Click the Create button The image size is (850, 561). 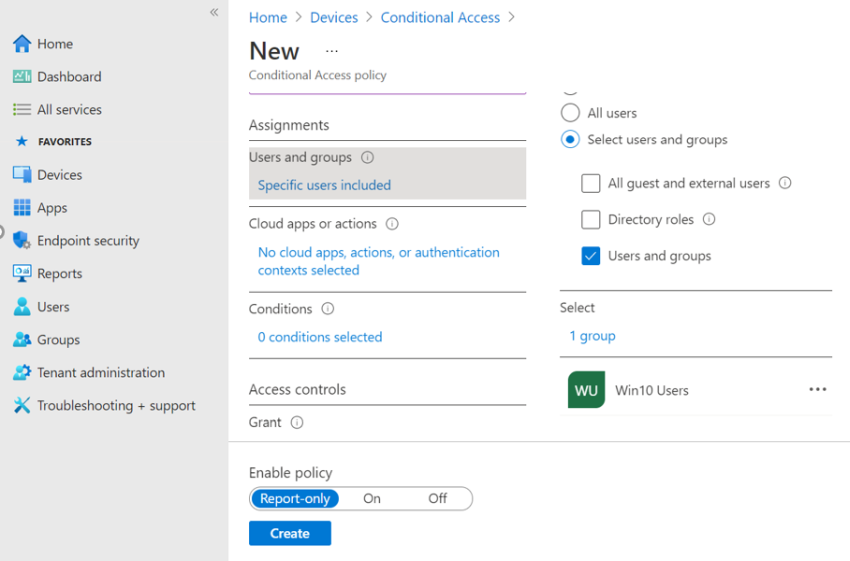point(290,533)
